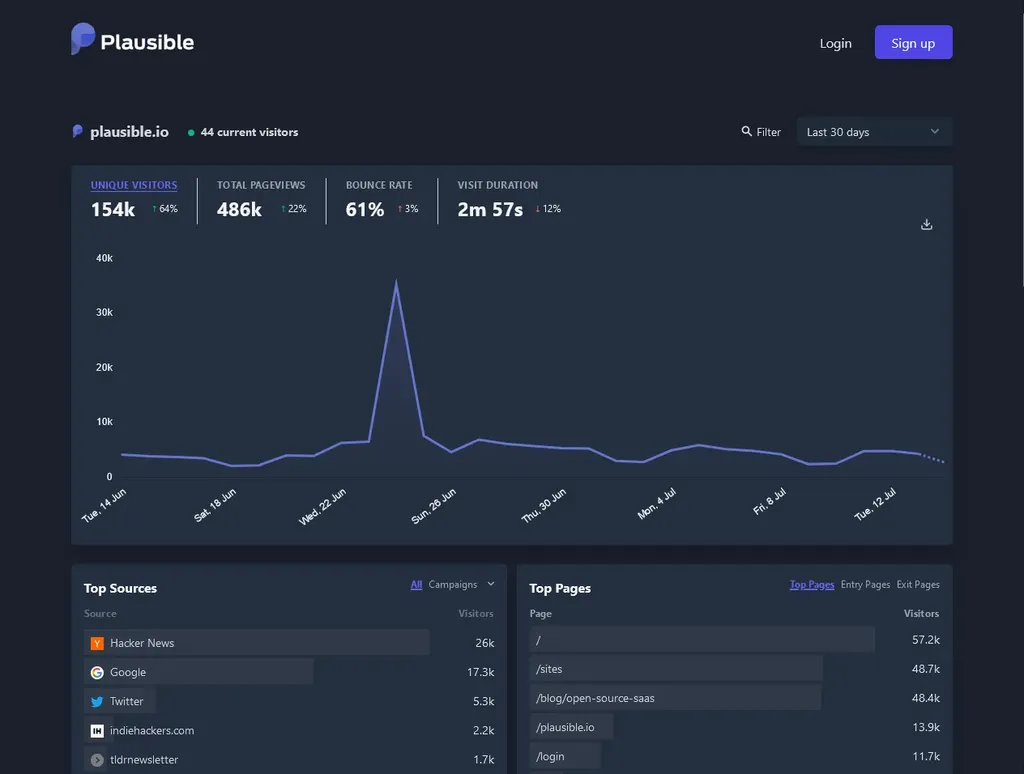Select the Visit Duration metric tab
Screen dimensions: 1024x774
click(498, 185)
